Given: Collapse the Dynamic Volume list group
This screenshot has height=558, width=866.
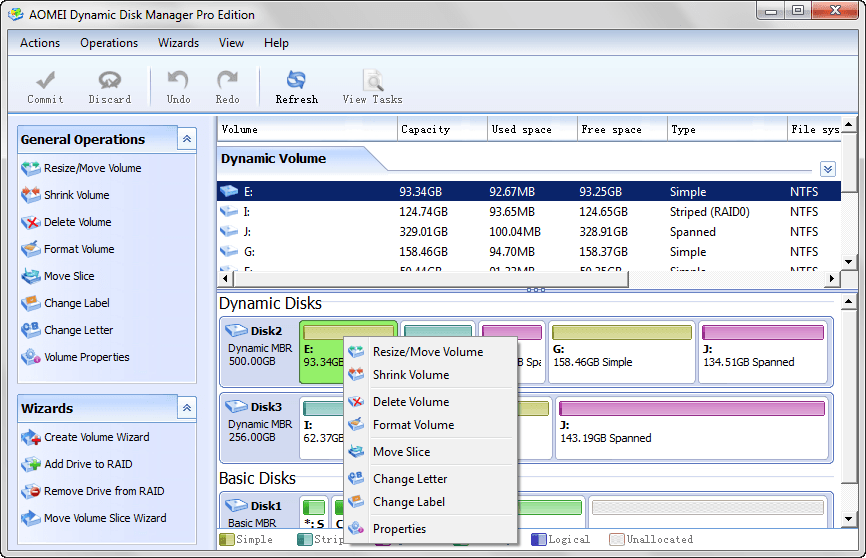Looking at the screenshot, I should point(827,169).
